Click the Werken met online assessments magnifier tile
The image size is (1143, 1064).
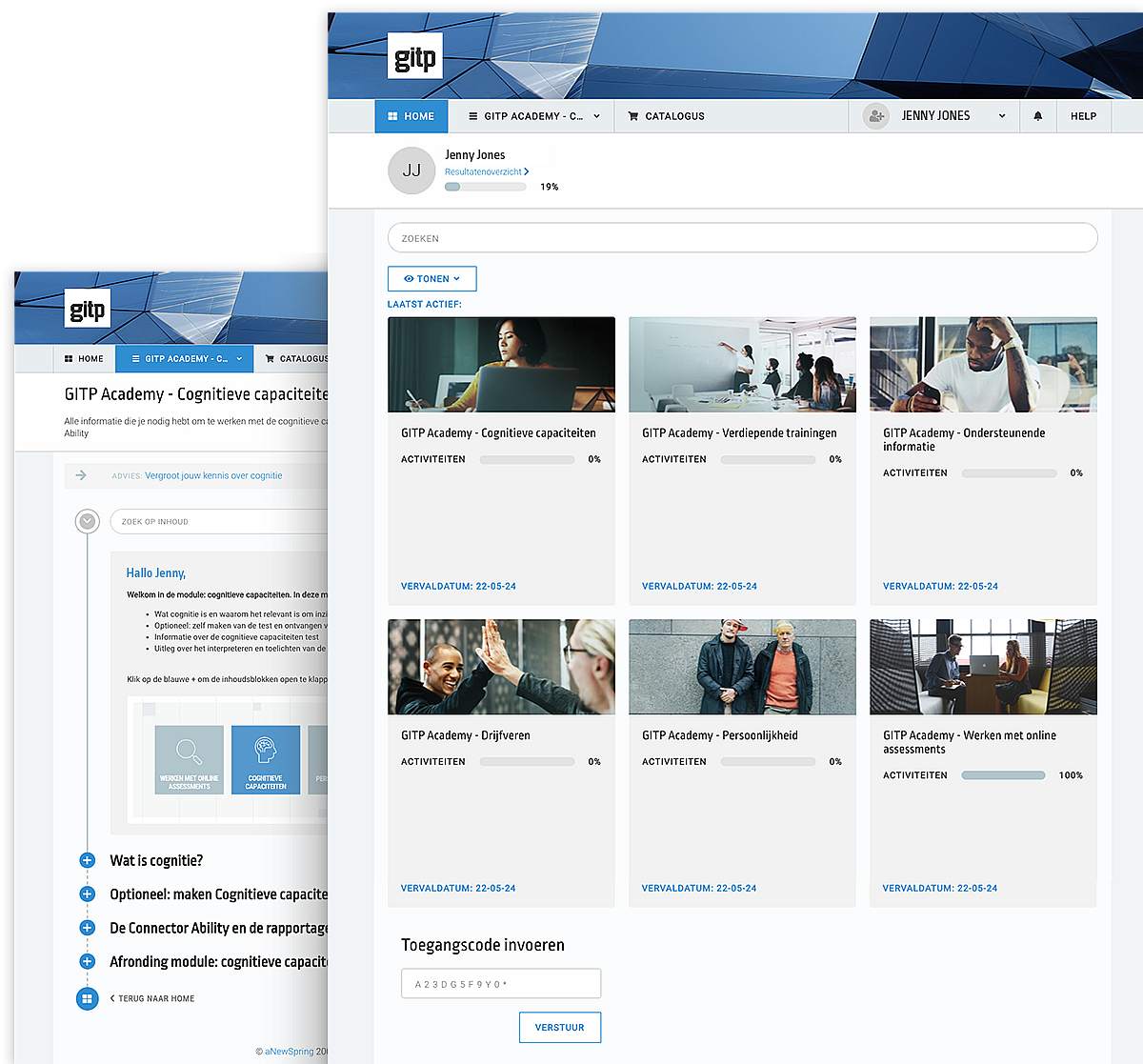click(x=189, y=759)
